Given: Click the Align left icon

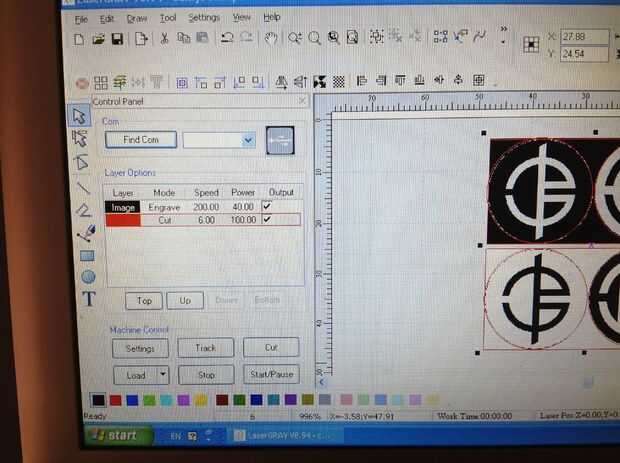Looking at the screenshot, I should click(361, 81).
